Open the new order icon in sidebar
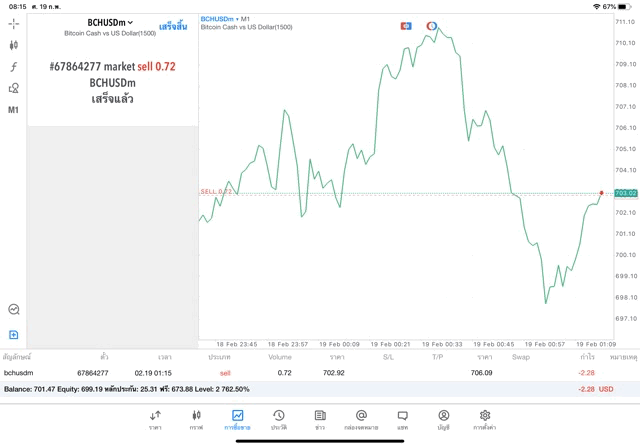The height and width of the screenshot is (447, 640). pyautogui.click(x=14, y=334)
